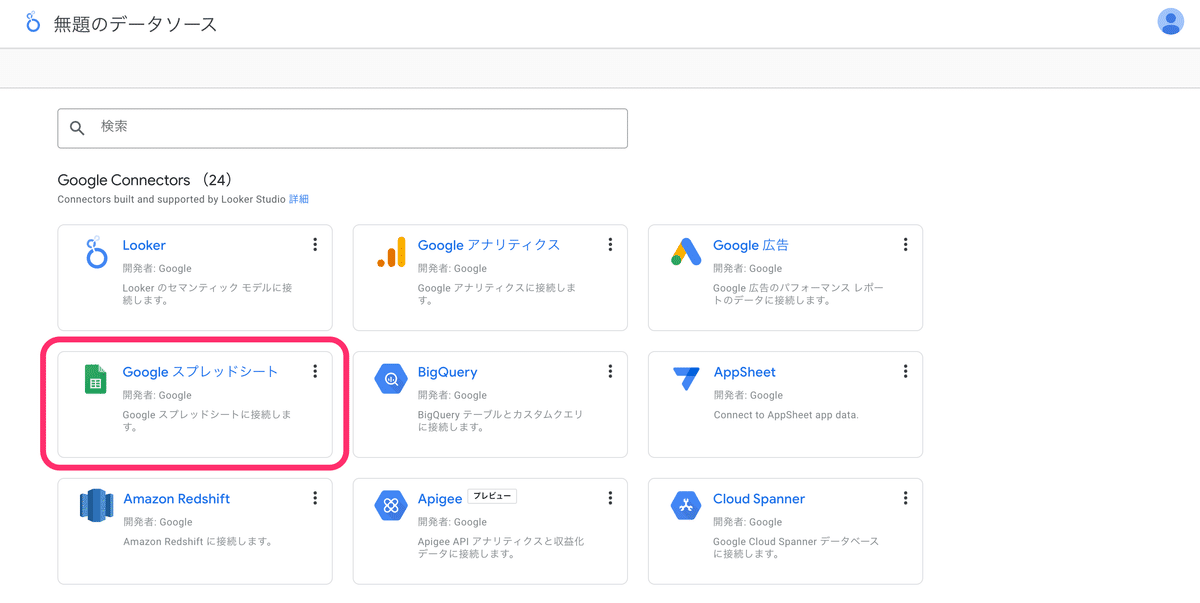
Task: Open more options for Cloud Spanner card
Action: tap(905, 498)
